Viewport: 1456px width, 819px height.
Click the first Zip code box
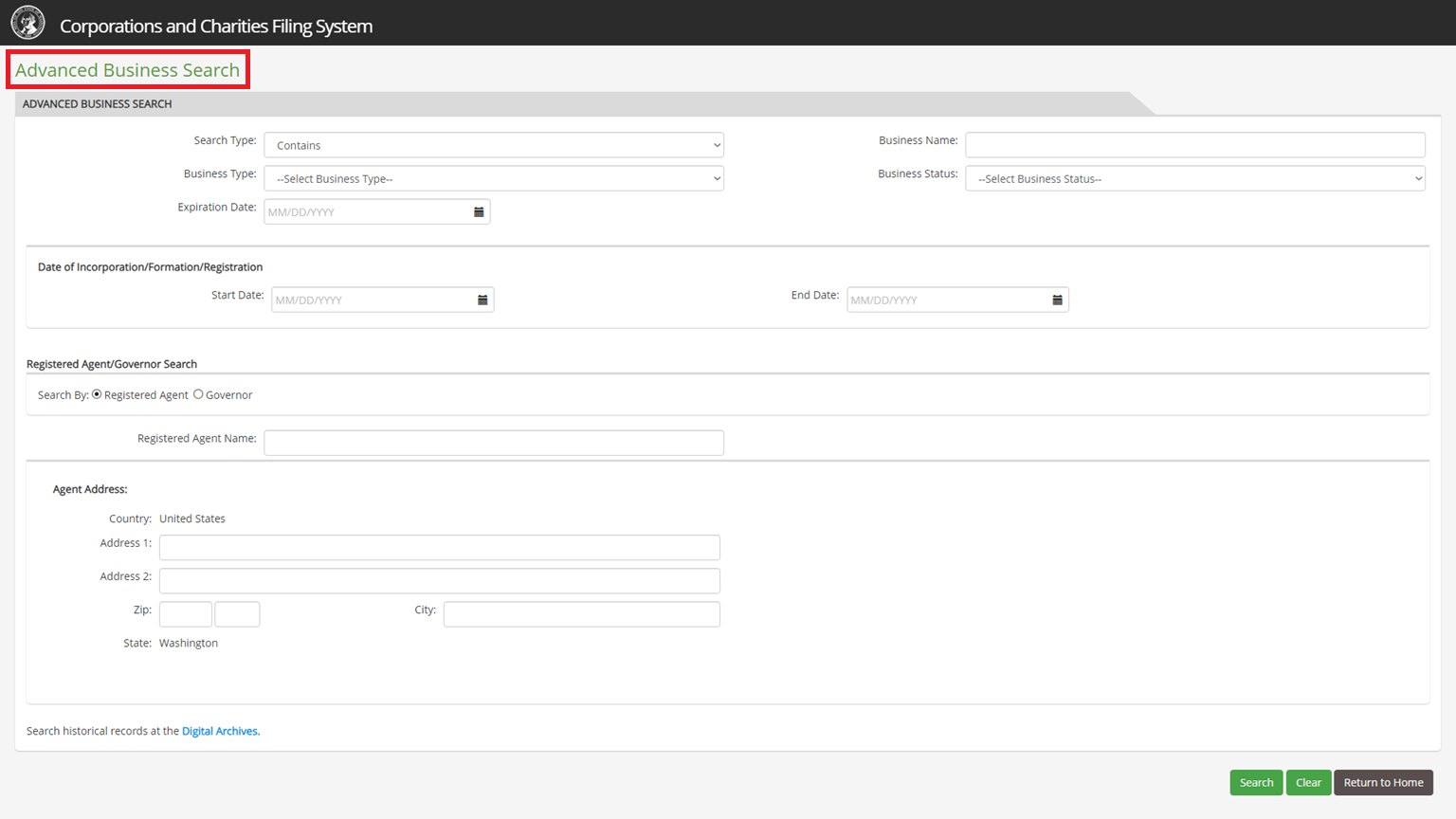(x=185, y=614)
